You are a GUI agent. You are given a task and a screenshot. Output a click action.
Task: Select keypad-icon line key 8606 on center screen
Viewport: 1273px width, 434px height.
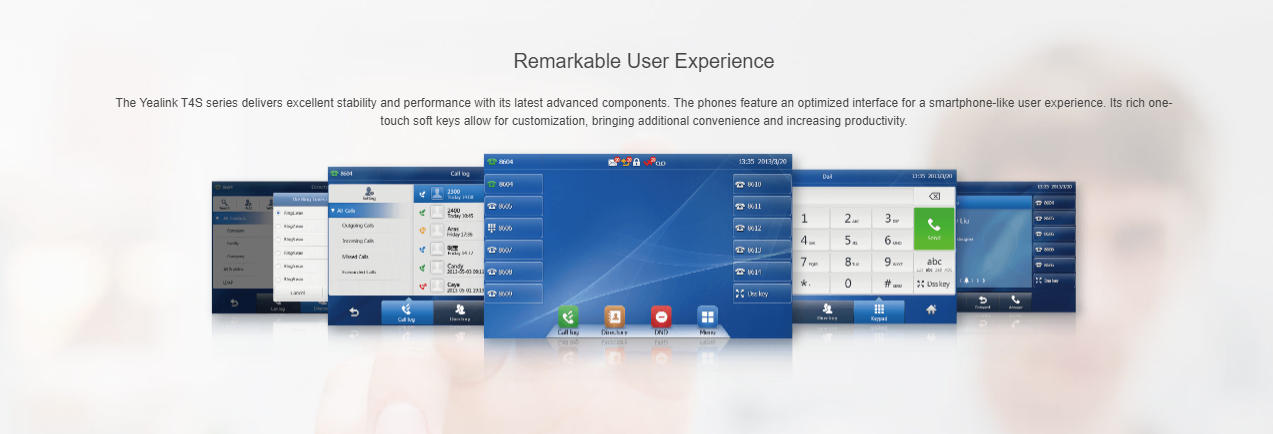click(x=514, y=228)
